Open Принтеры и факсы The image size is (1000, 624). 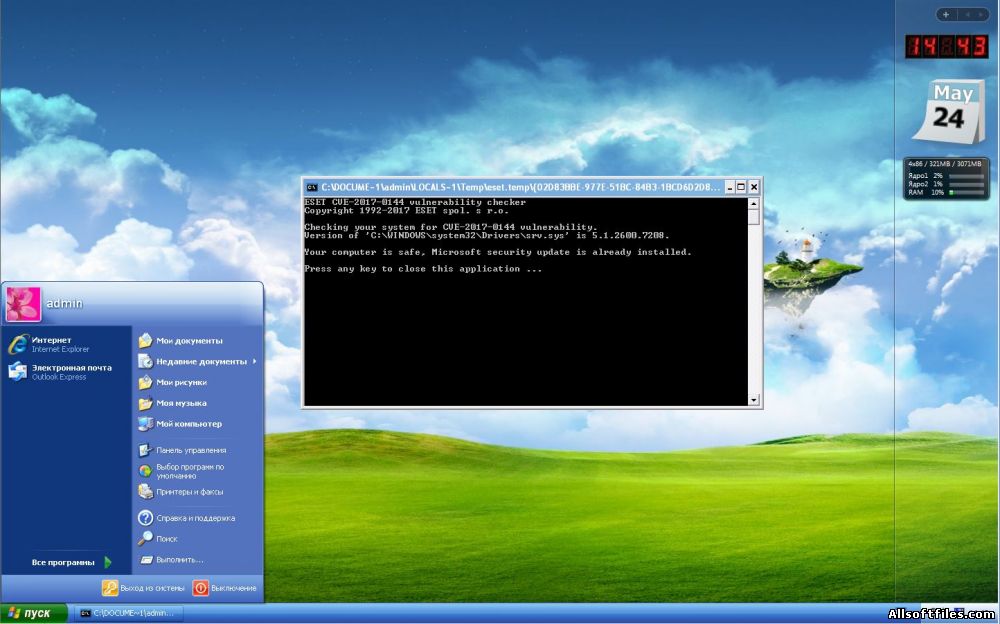tap(189, 492)
